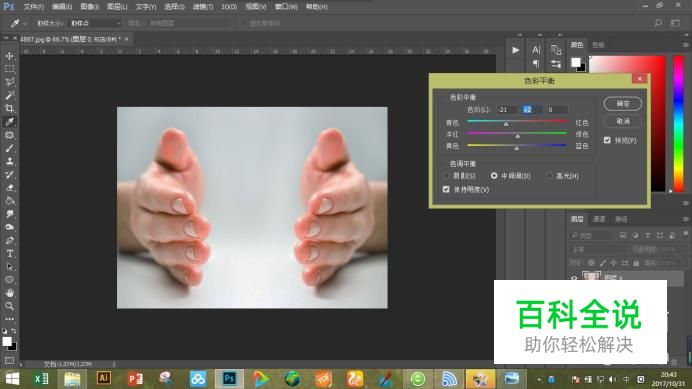This screenshot has width=692, height=389.
Task: Open the Color panel options menu
Action: point(685,45)
